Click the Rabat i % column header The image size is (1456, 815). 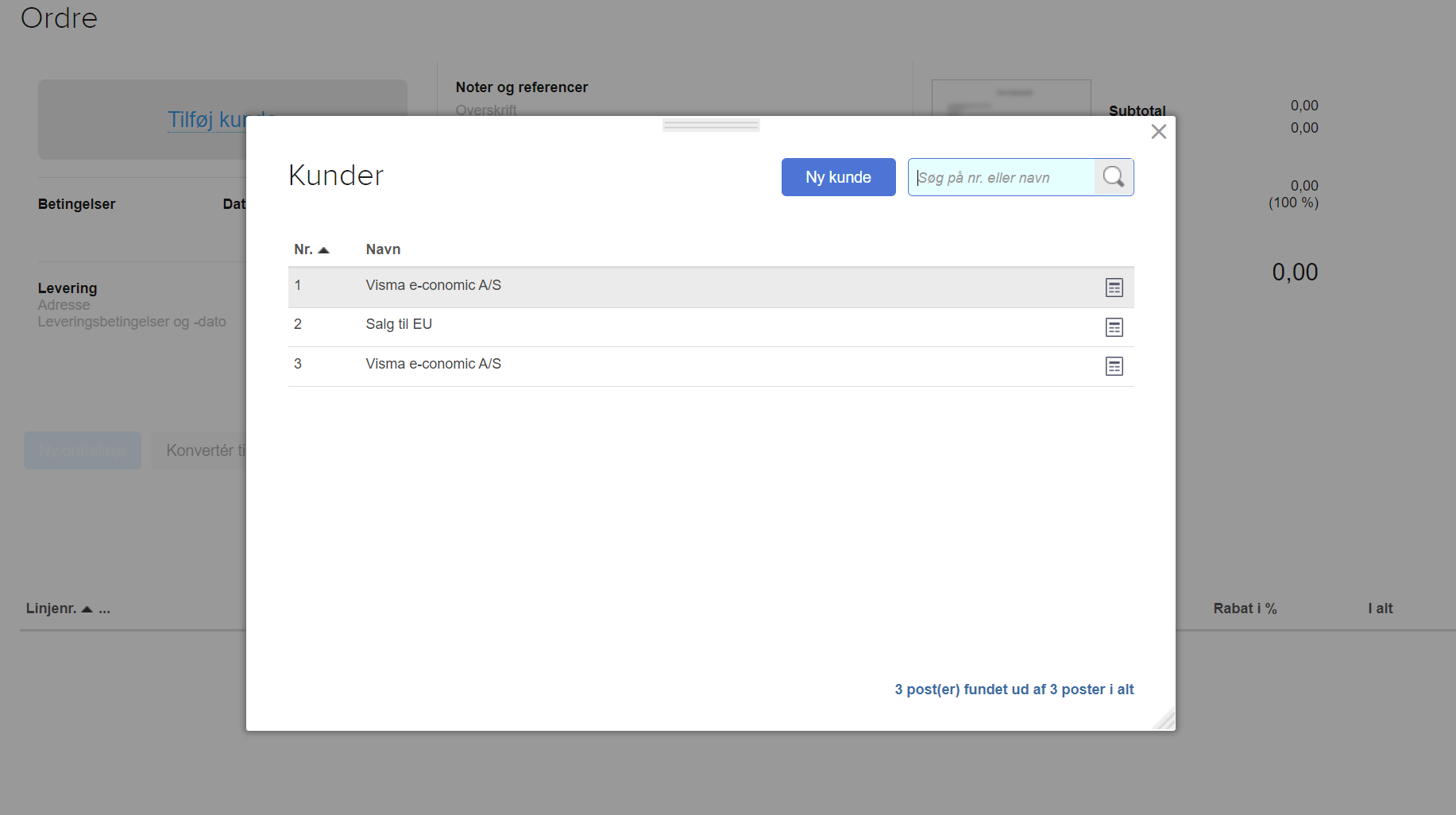point(1245,608)
